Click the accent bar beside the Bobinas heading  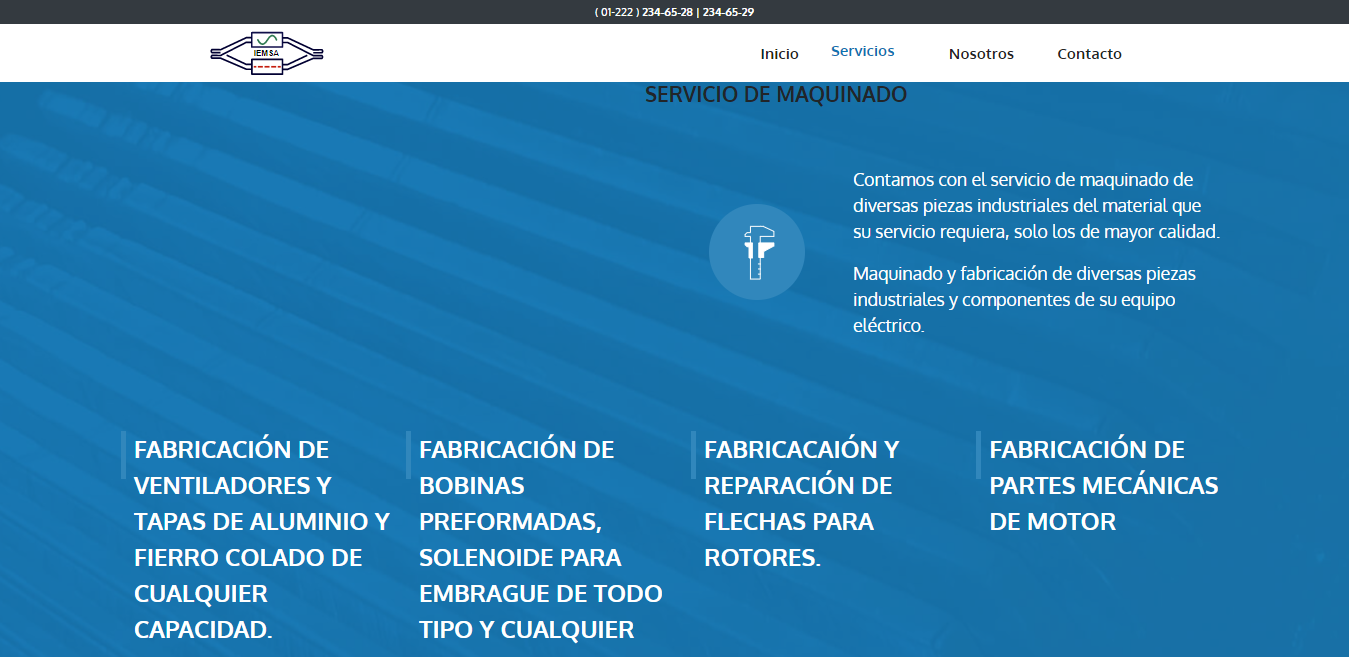point(408,455)
